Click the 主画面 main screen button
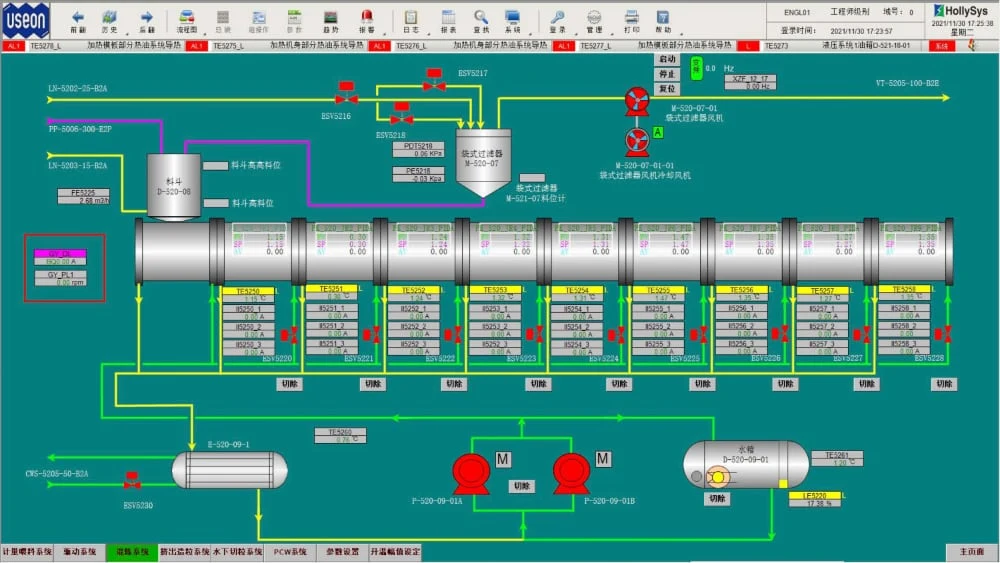 pyautogui.click(x=971, y=552)
